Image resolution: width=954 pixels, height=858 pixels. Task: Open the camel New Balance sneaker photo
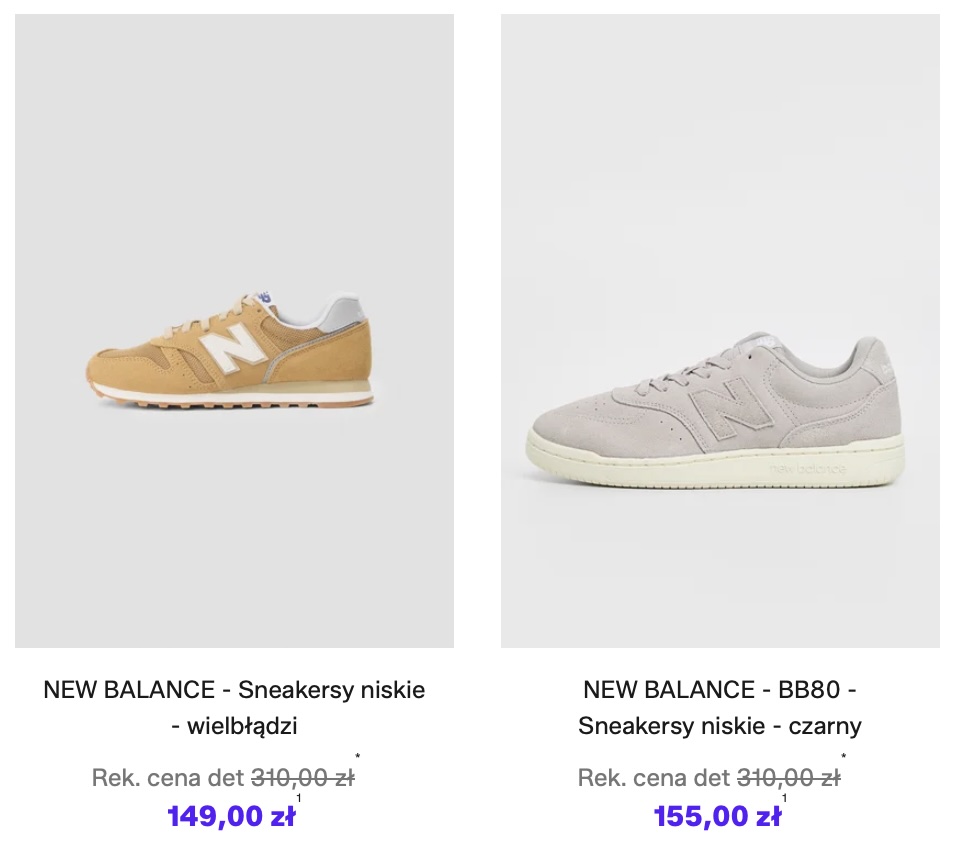point(234,330)
